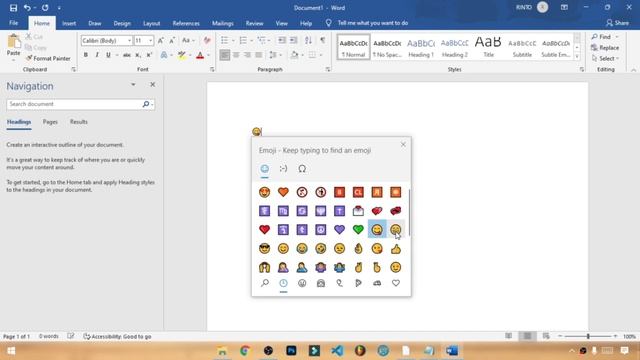Image resolution: width=640 pixels, height=360 pixels.
Task: Click the Sort icon in Paragraph group
Action: coord(308,40)
